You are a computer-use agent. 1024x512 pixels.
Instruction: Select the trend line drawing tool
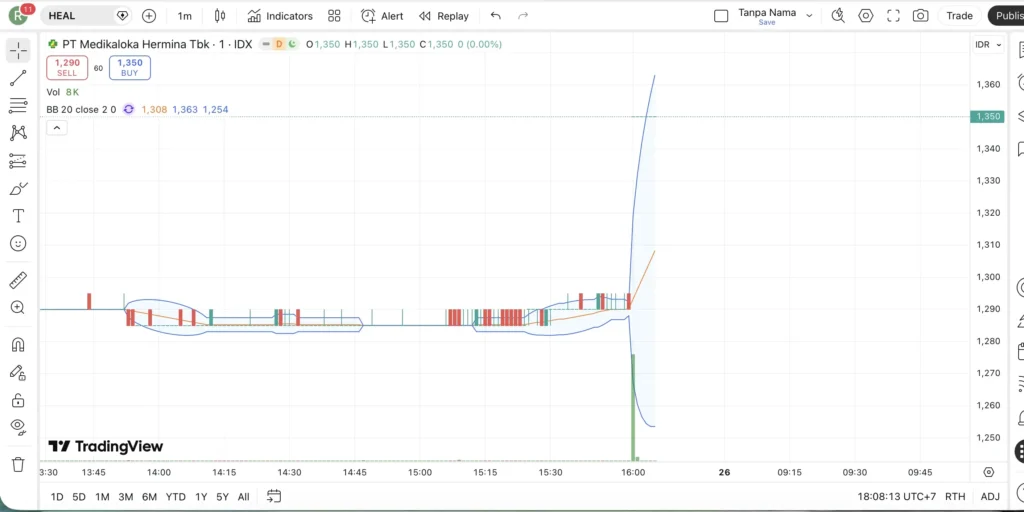pos(18,78)
